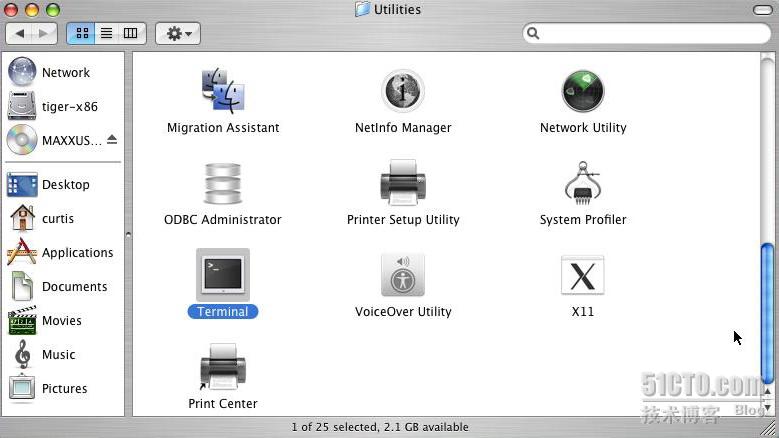Screen dimensions: 779x438
Task: Click the vertical scrollbar thumb
Action: point(767,313)
